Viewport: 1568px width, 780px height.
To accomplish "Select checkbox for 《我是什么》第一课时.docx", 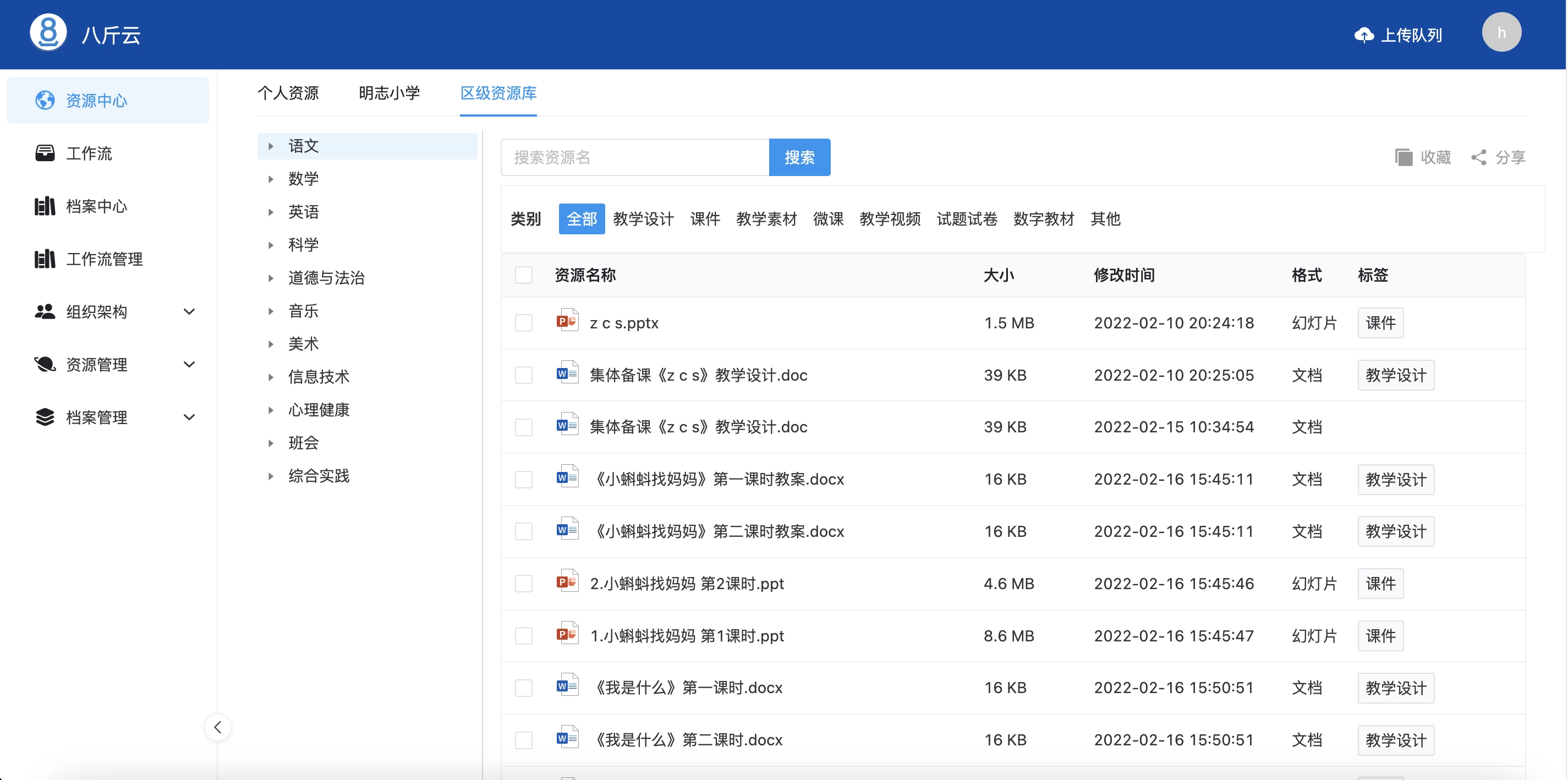I will coord(523,688).
